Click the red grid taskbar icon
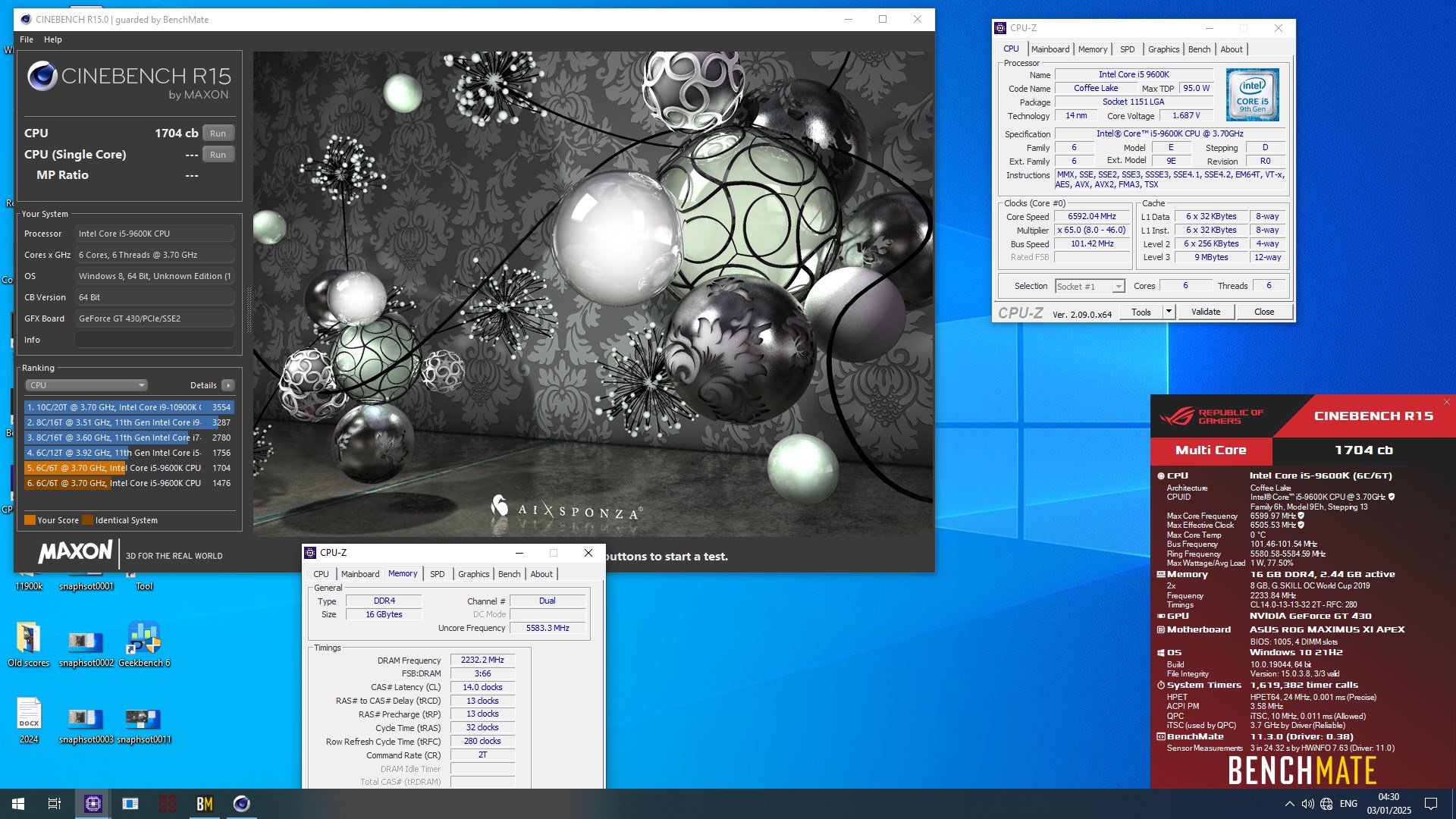The height and width of the screenshot is (819, 1456). point(167,804)
